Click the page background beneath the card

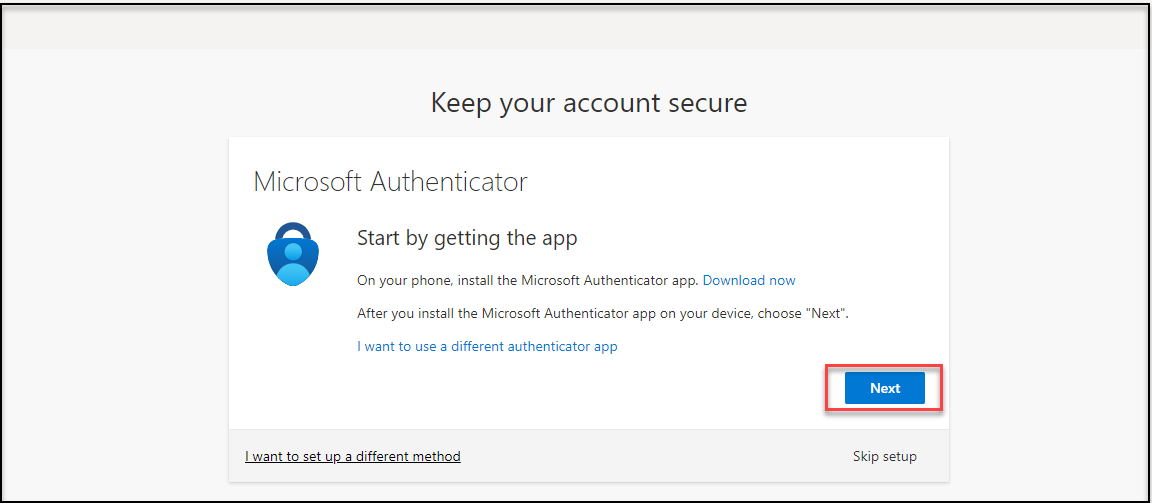click(x=588, y=491)
